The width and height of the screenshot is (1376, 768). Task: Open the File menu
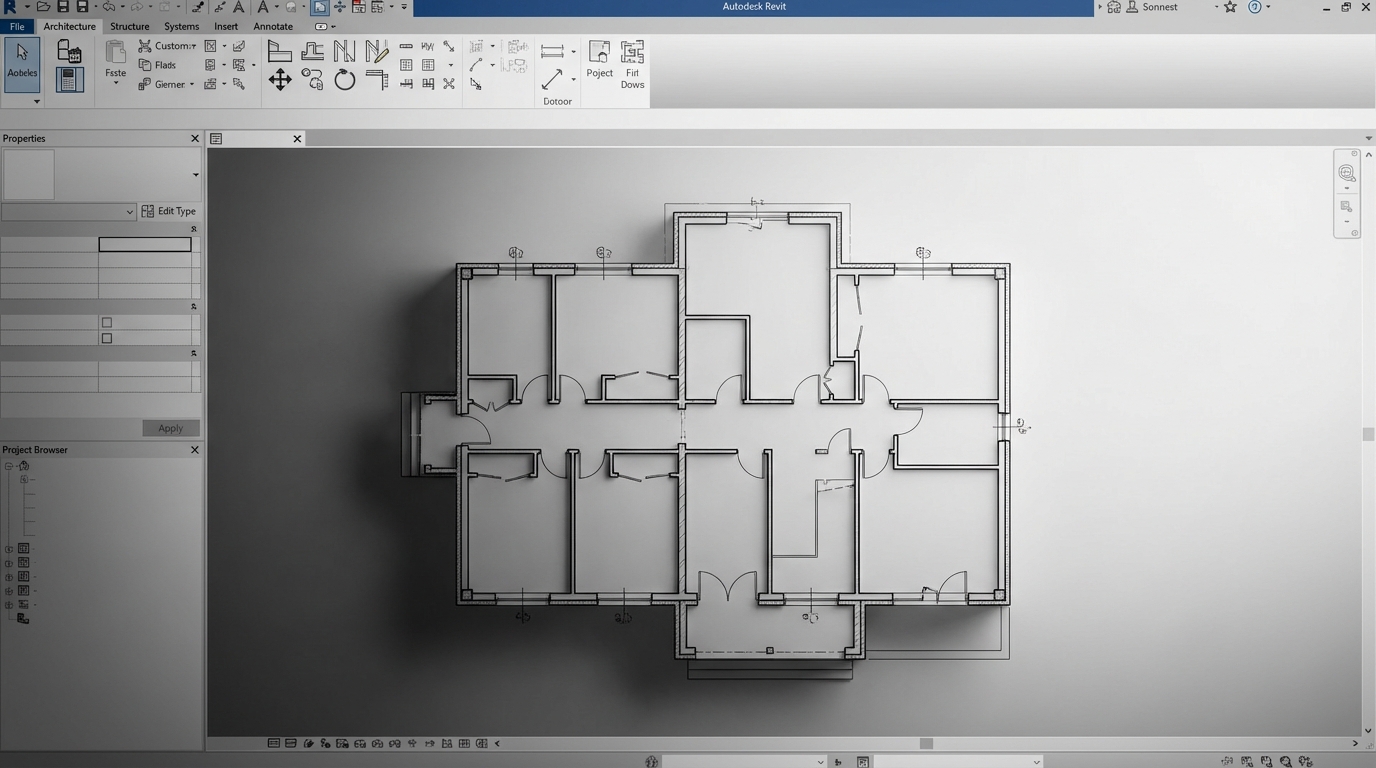(16, 26)
